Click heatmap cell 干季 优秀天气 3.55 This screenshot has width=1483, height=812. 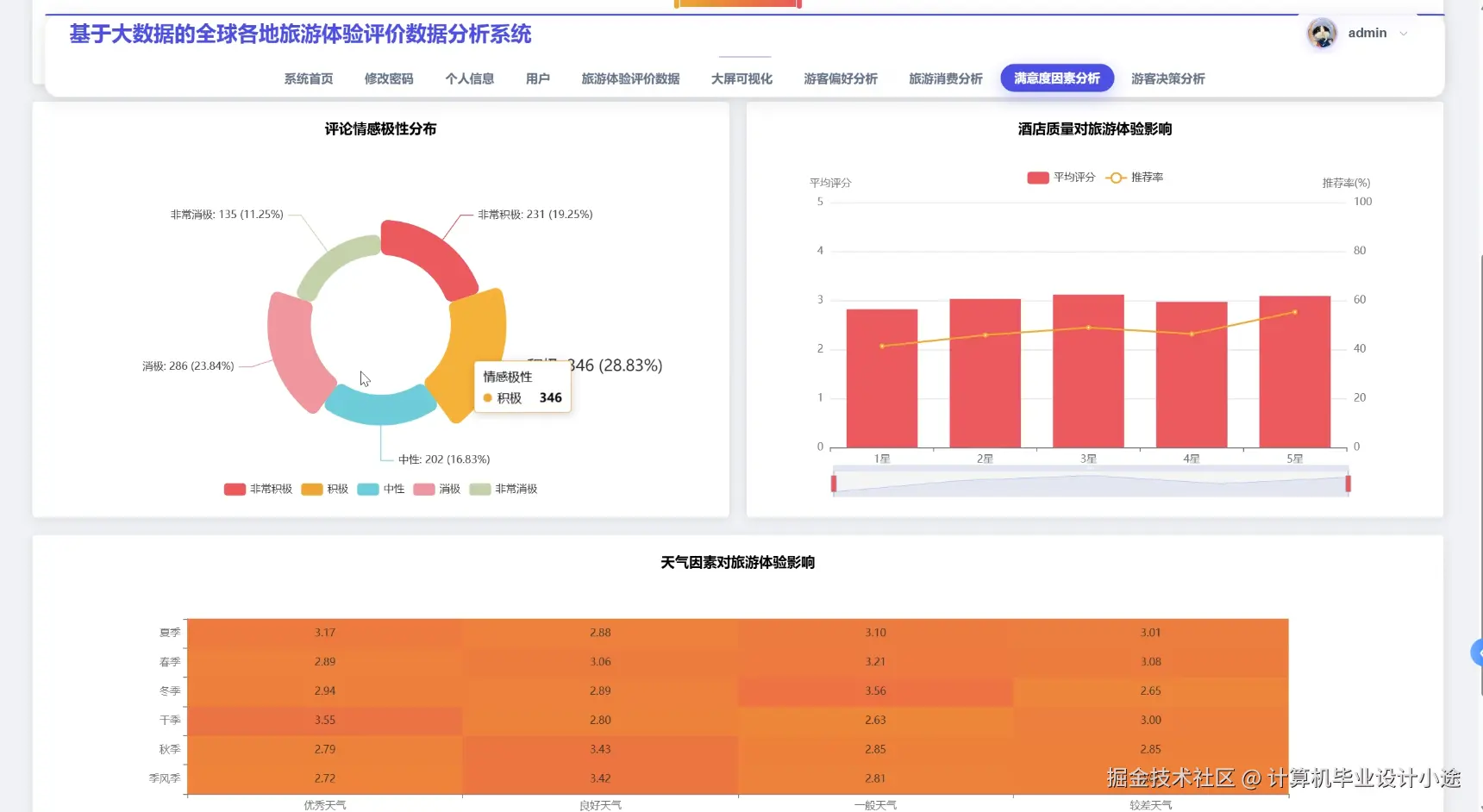point(325,721)
